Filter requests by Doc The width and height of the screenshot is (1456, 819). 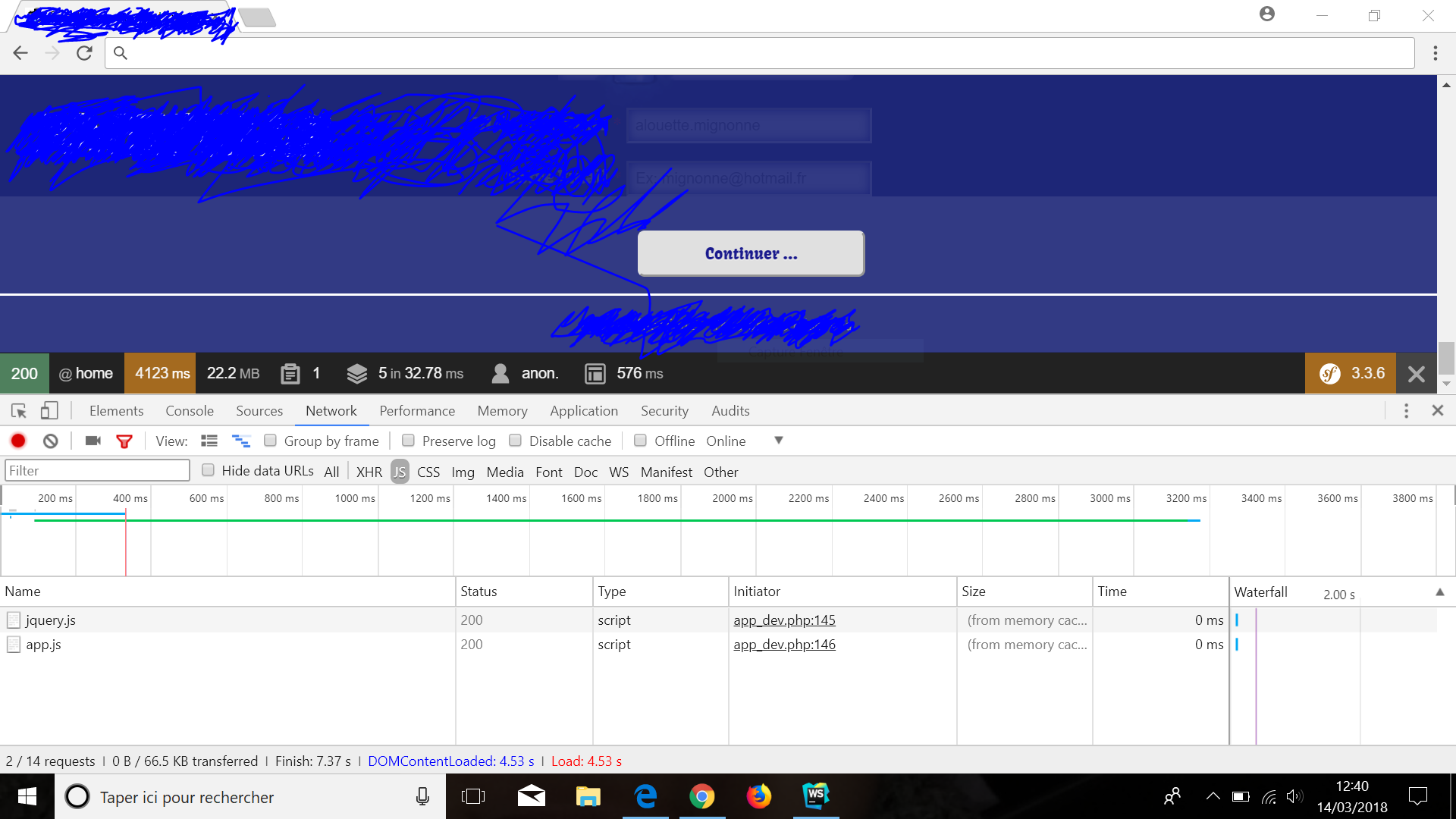click(x=585, y=472)
